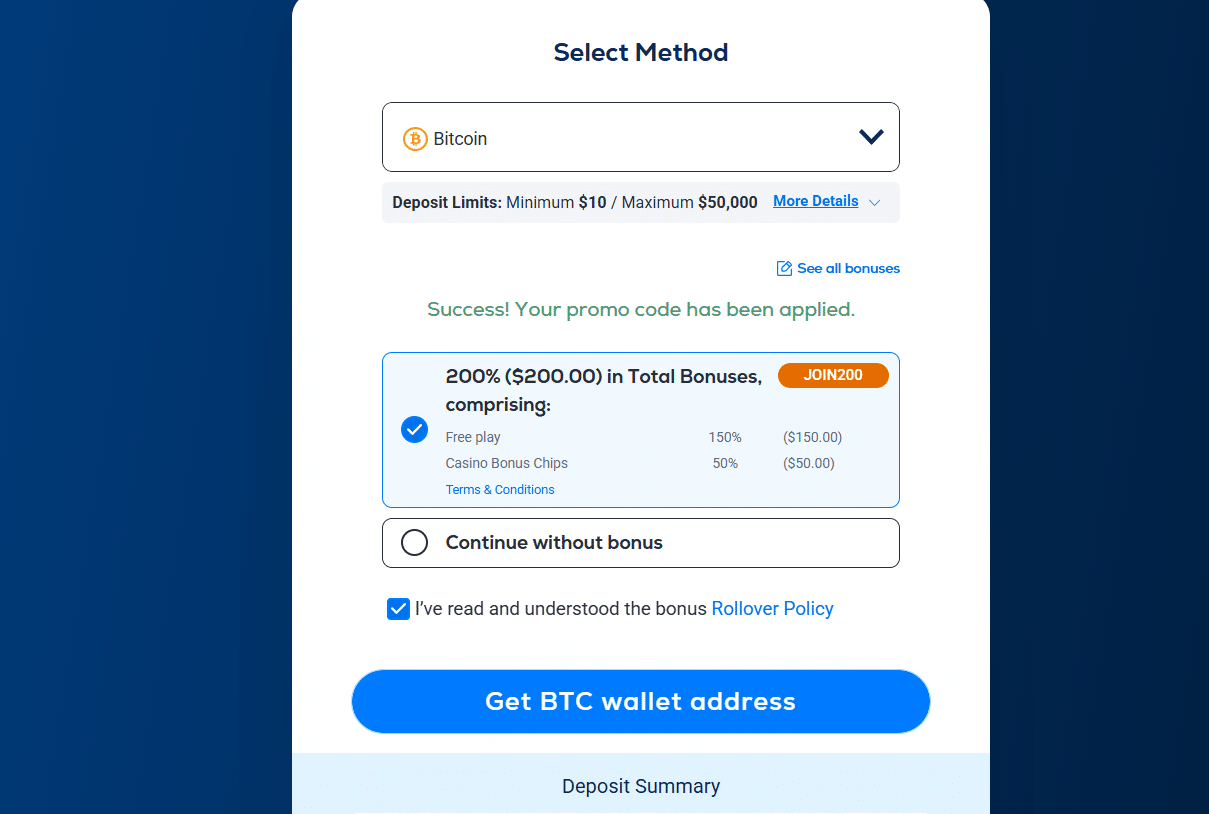Image resolution: width=1209 pixels, height=814 pixels.
Task: Click the chevron next to More Details
Action: (874, 202)
